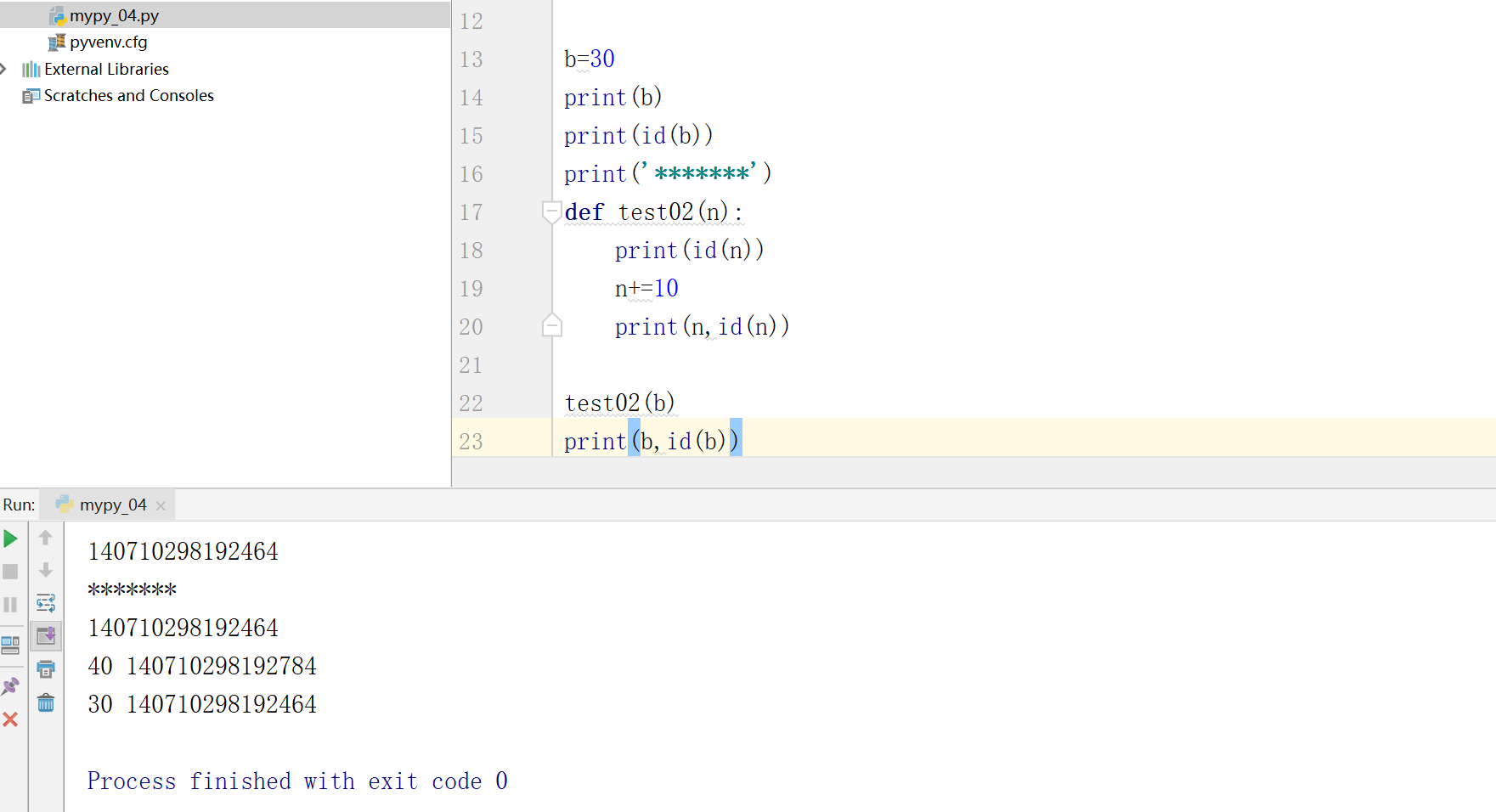The image size is (1496, 812).
Task: Click the Print console output icon
Action: (x=46, y=669)
